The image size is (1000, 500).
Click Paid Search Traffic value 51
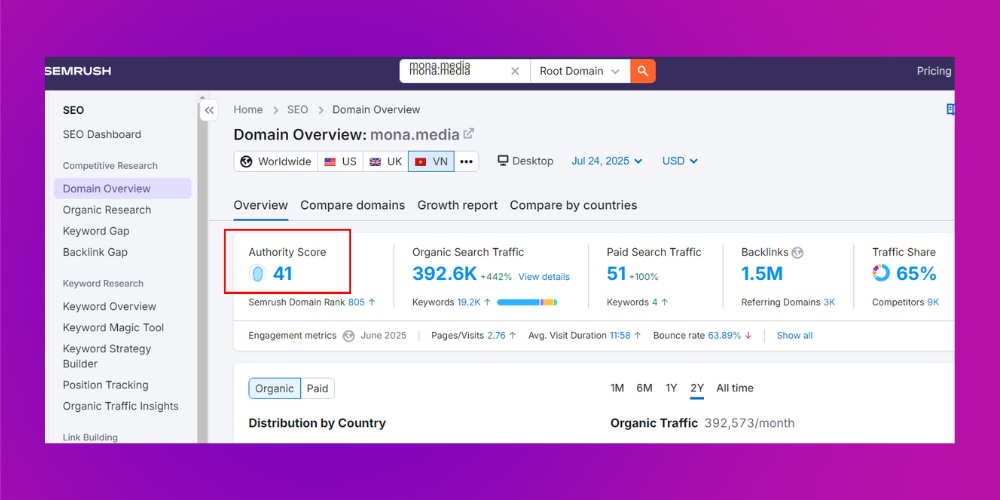[x=616, y=274]
